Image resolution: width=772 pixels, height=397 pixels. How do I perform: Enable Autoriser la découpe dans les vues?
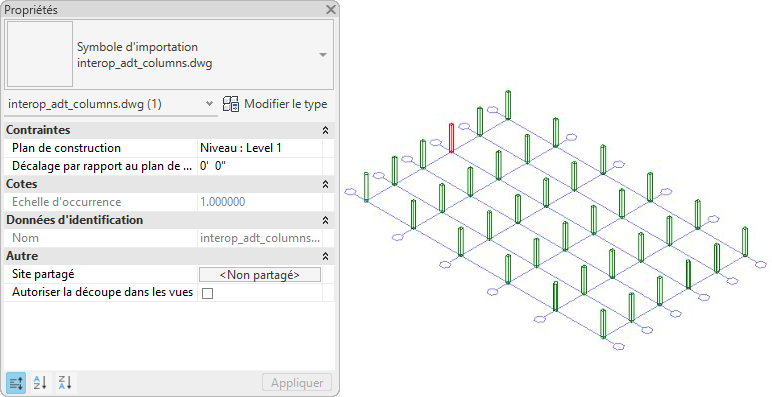click(x=208, y=293)
